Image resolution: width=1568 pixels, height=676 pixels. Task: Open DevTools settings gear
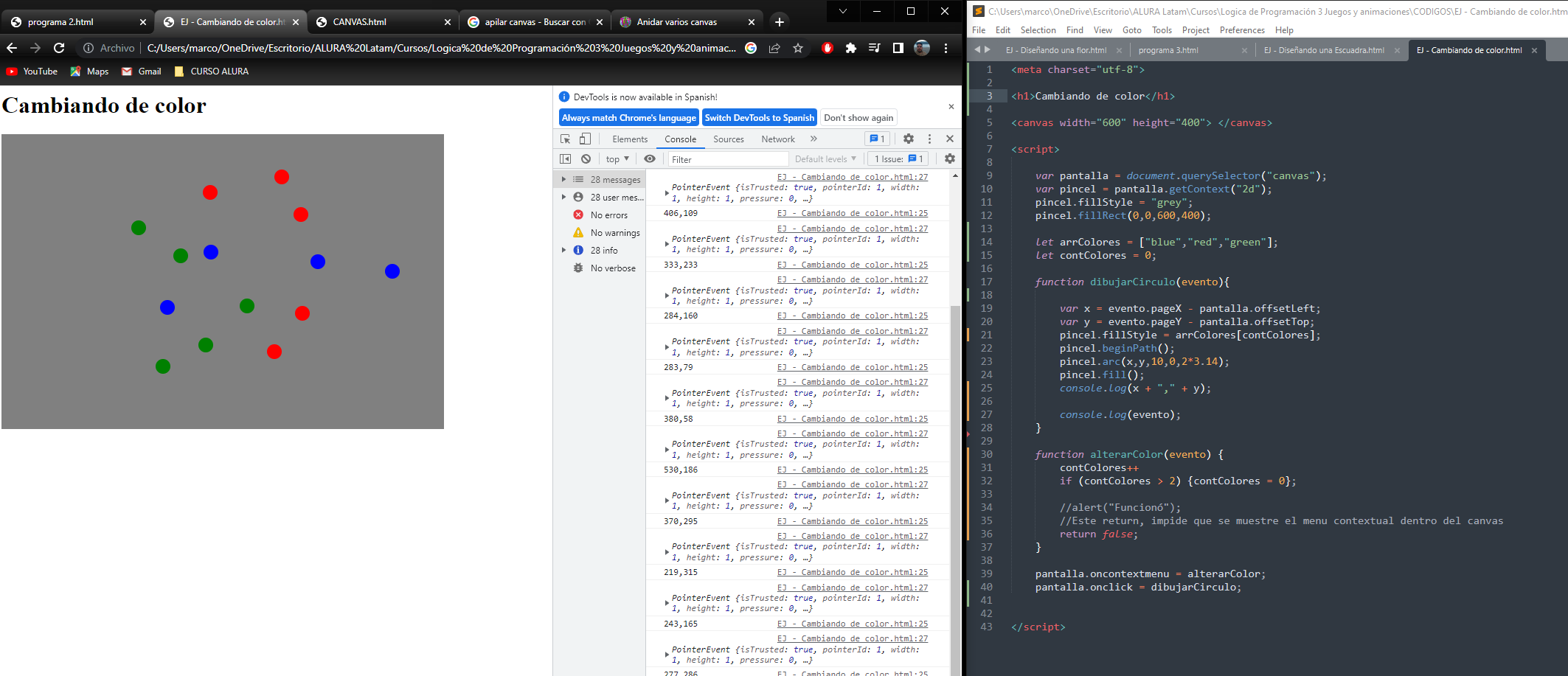pos(909,139)
